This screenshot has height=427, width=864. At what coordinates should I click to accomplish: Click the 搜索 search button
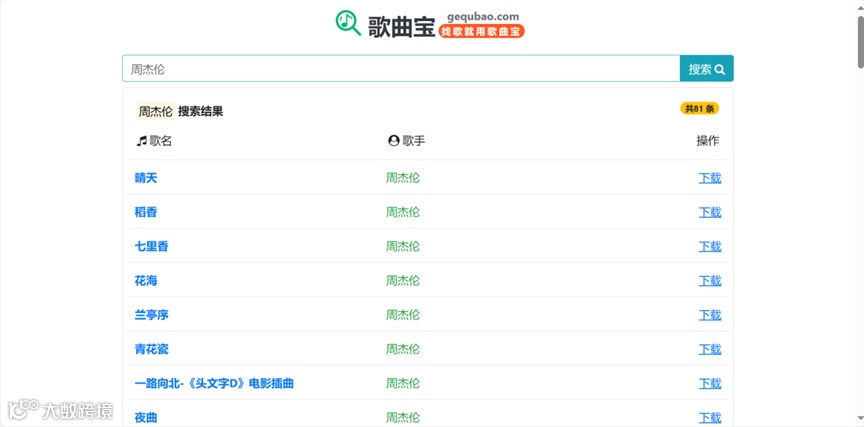706,69
